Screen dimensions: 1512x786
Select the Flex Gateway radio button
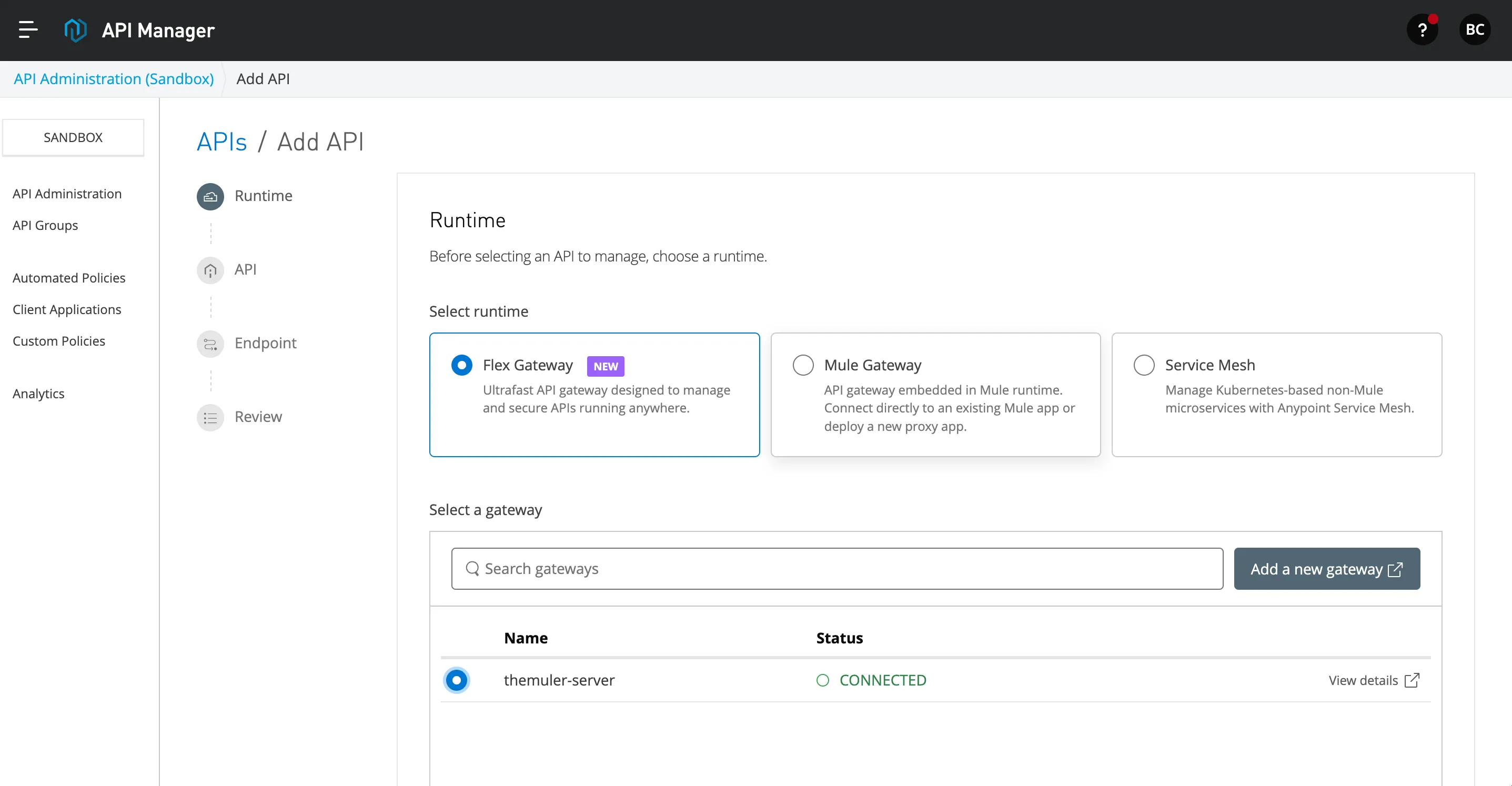(461, 365)
